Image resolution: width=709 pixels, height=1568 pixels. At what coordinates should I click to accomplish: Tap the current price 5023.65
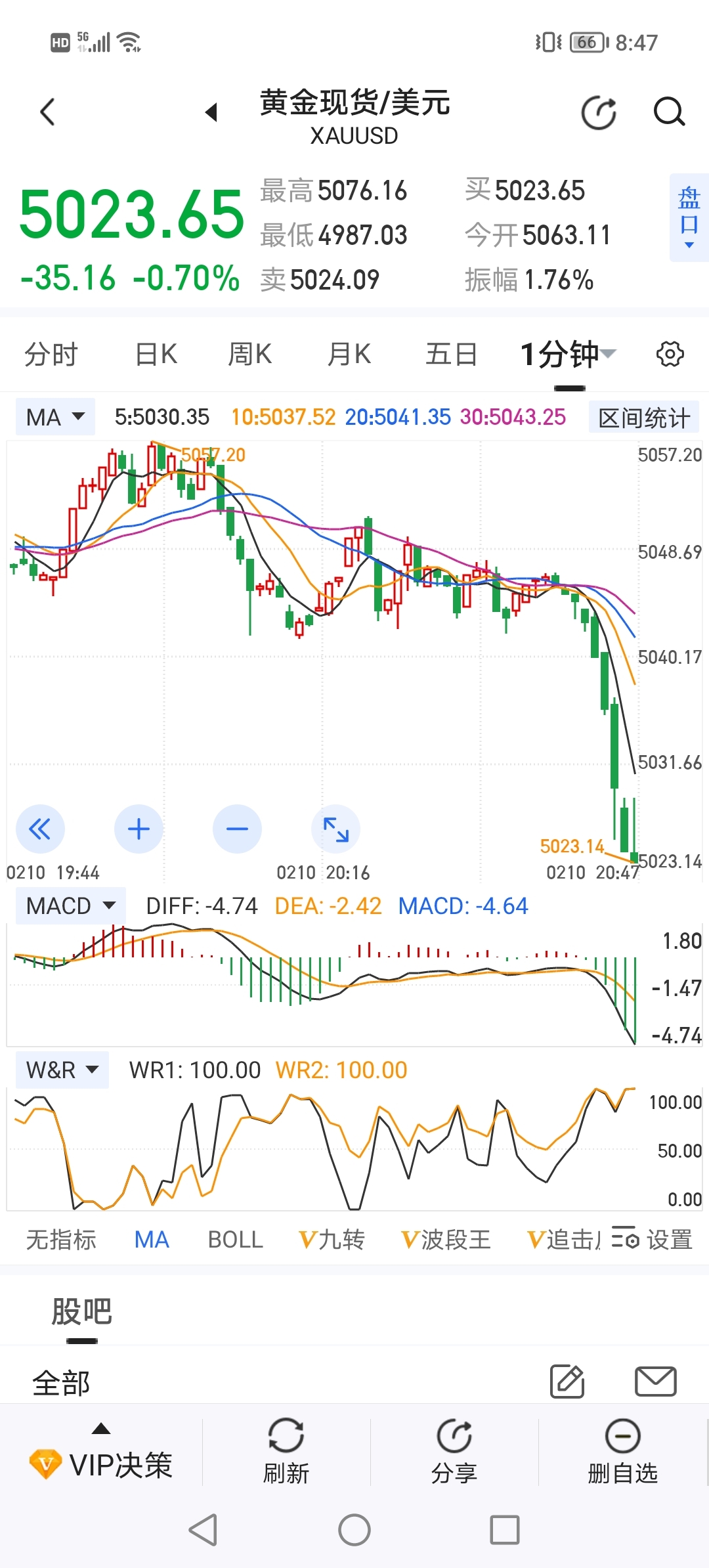(132, 214)
